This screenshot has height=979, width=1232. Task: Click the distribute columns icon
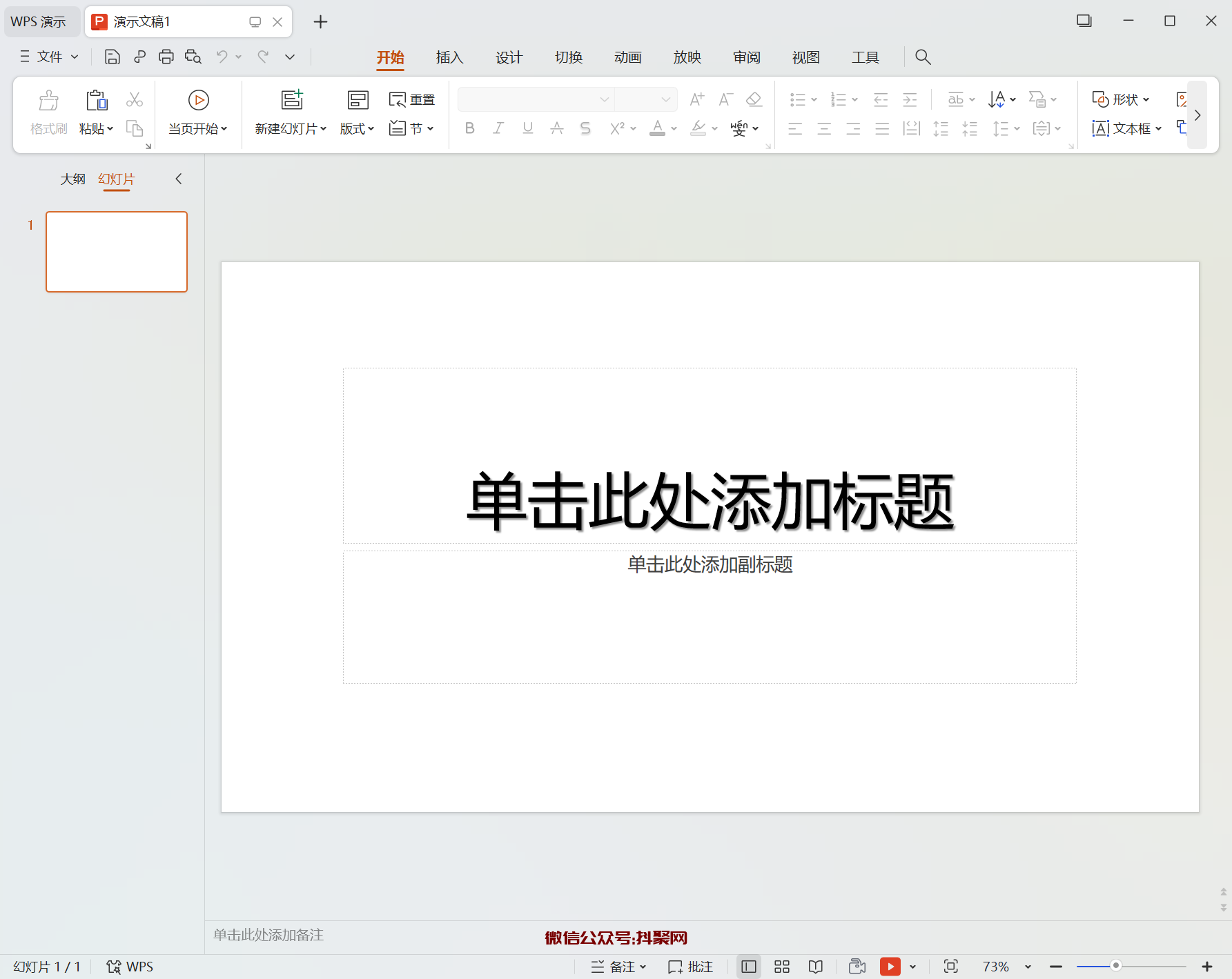pos(912,128)
